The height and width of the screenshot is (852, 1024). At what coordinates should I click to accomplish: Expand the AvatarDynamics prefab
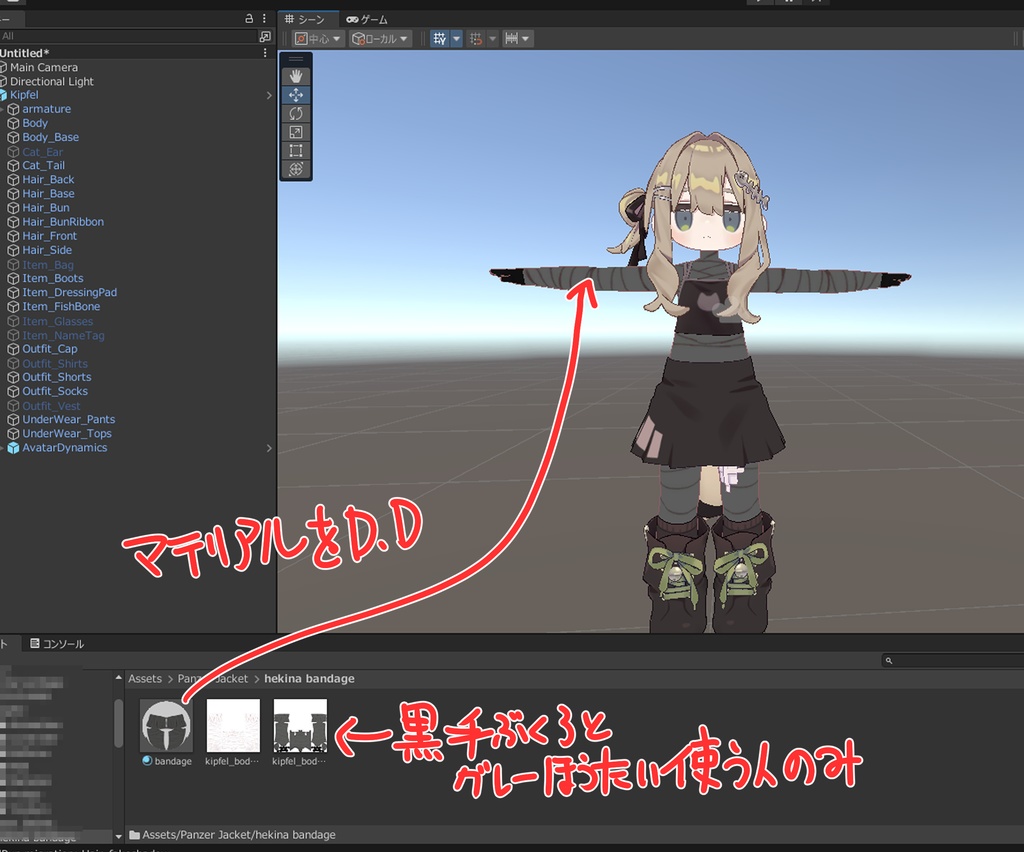(2, 448)
